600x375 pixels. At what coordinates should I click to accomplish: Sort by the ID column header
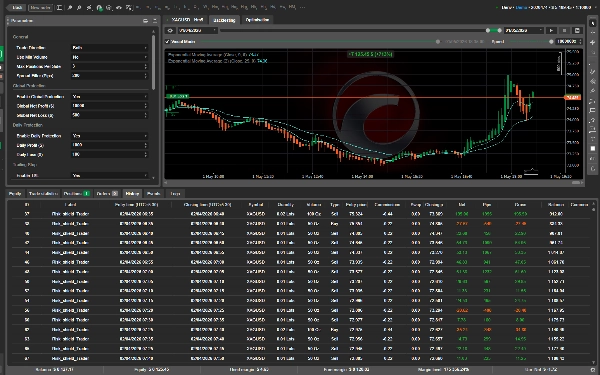pos(27,205)
